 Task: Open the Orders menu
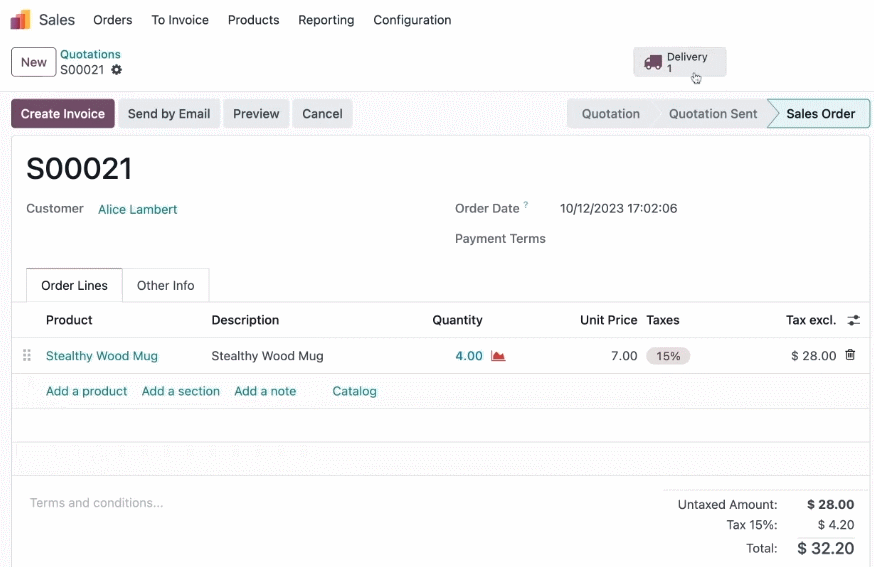(x=113, y=20)
